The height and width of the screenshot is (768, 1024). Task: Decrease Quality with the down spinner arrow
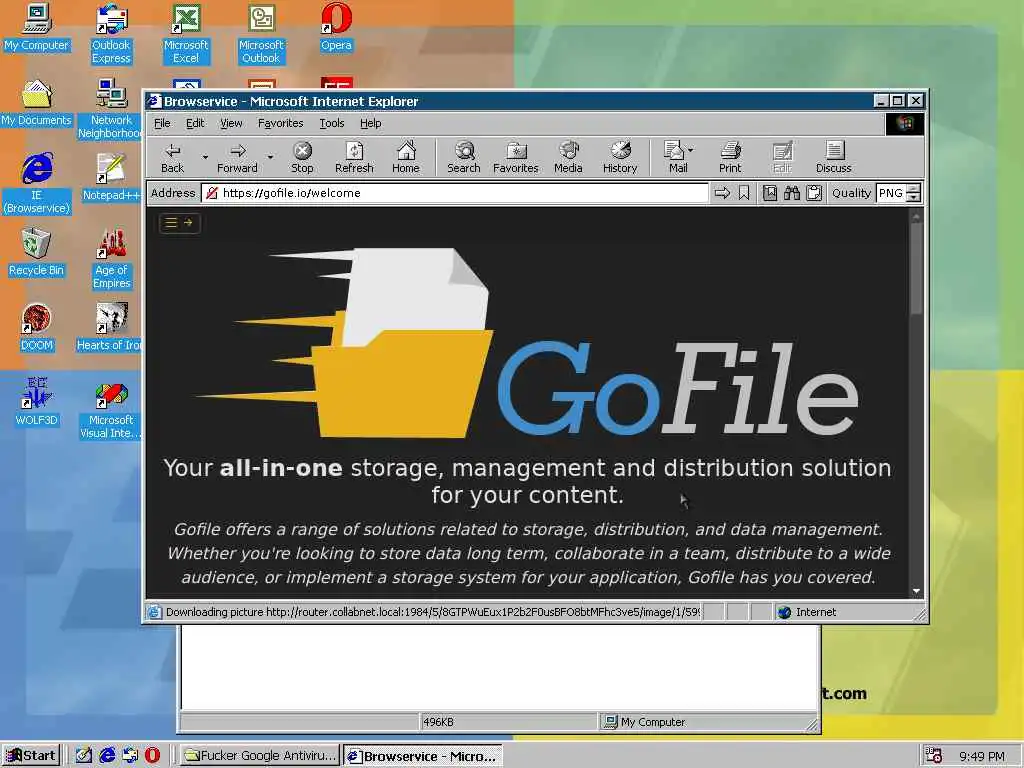914,197
